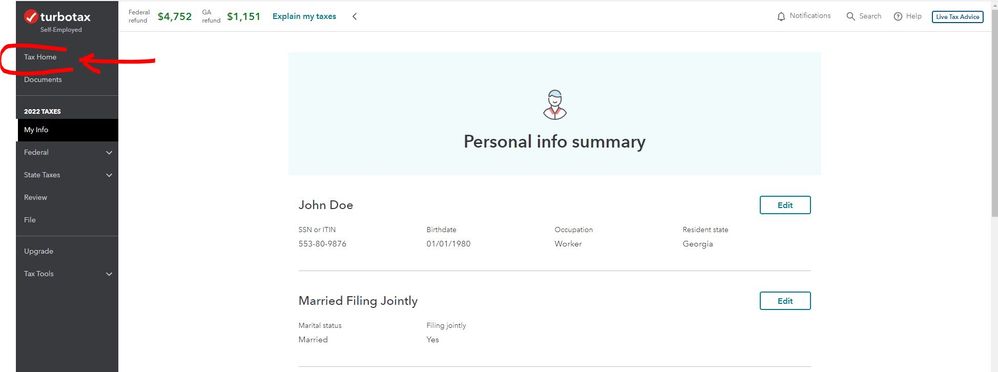
Task: Open the State Taxes sidebar item
Action: (x=67, y=175)
